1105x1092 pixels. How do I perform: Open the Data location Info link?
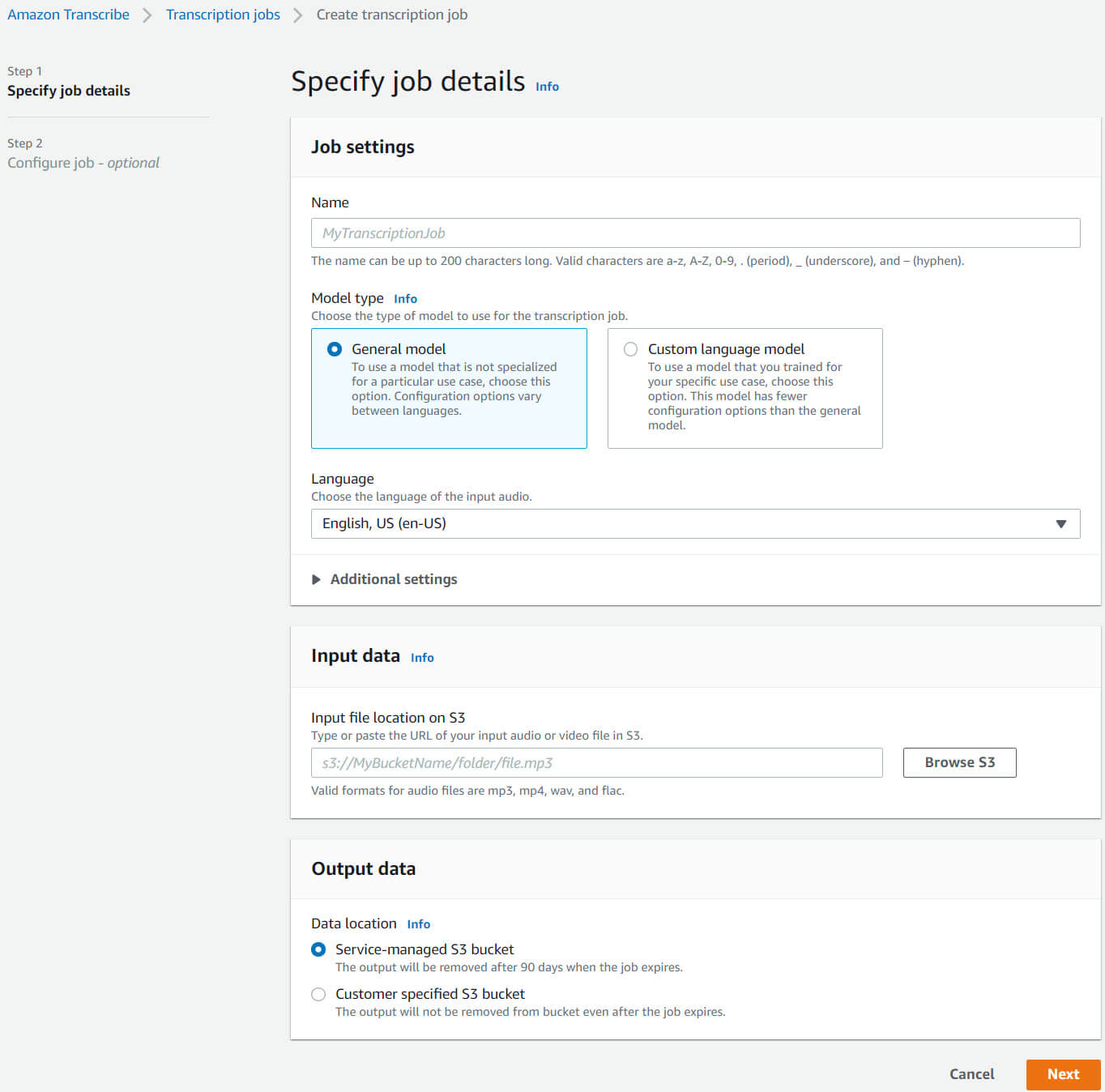(418, 924)
